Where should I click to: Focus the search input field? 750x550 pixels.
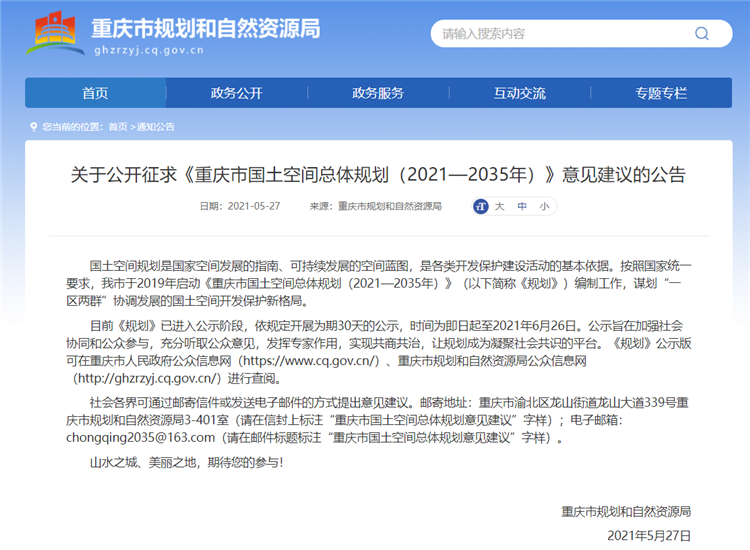click(581, 33)
